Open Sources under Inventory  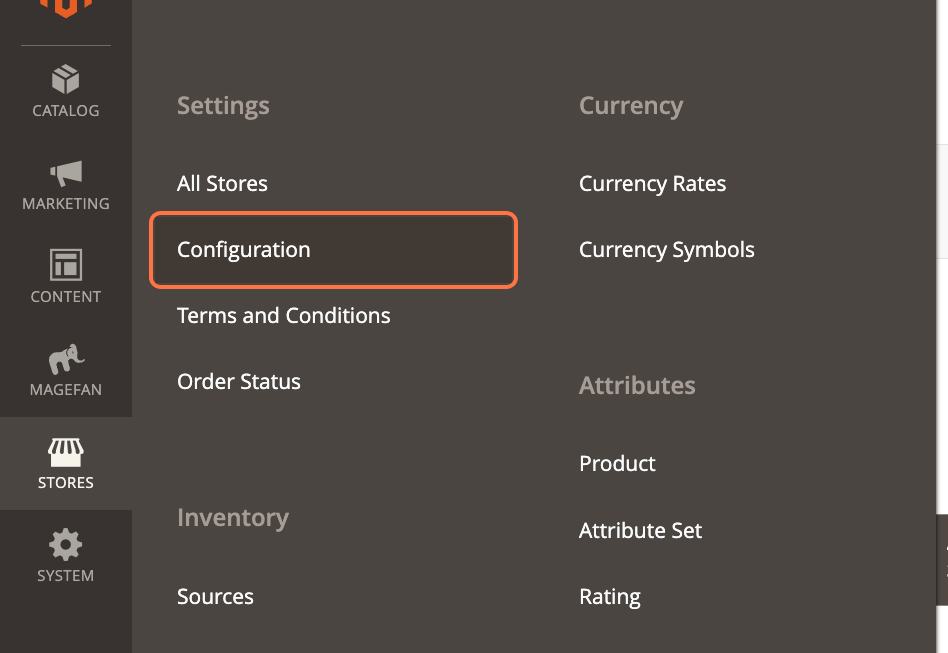215,596
